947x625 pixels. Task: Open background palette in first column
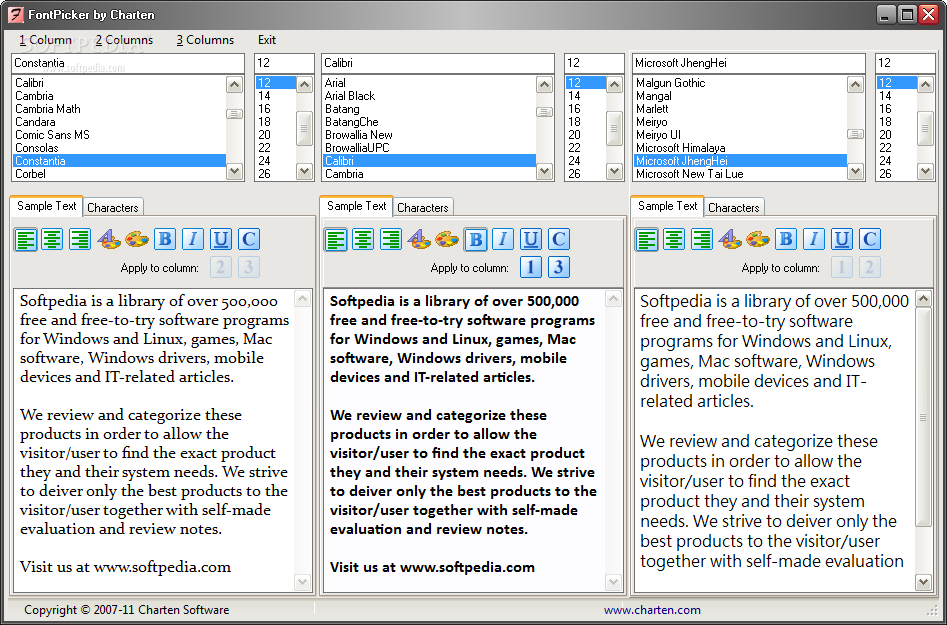click(136, 239)
